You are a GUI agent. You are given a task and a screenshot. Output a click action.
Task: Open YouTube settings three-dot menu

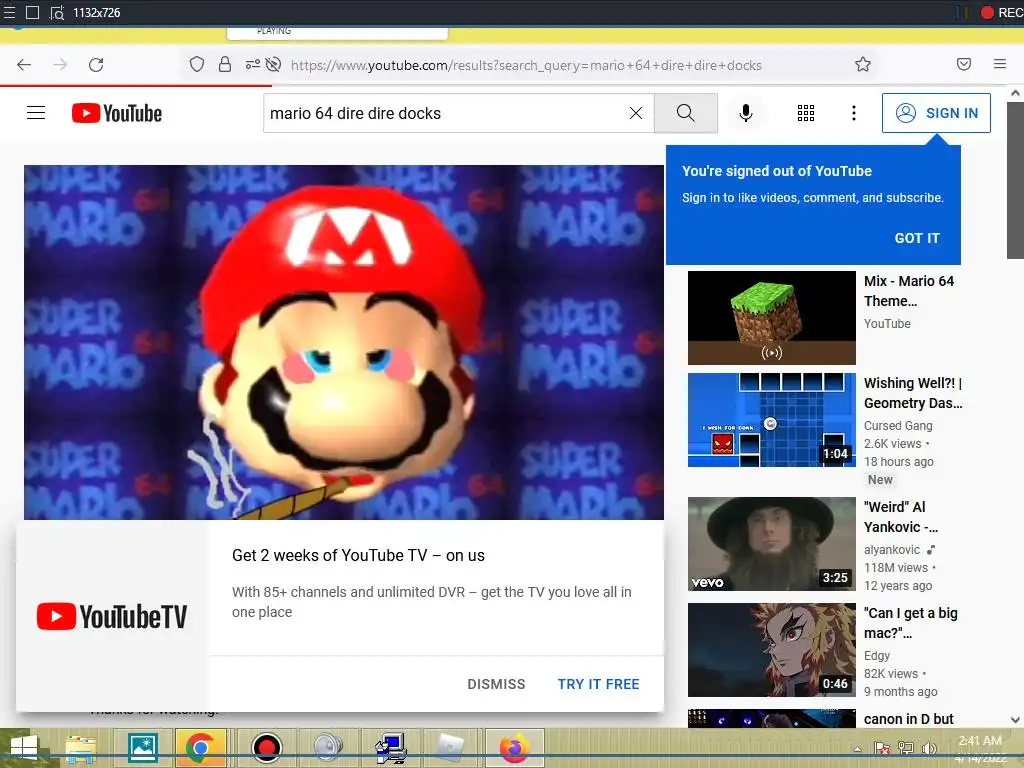[x=854, y=113]
